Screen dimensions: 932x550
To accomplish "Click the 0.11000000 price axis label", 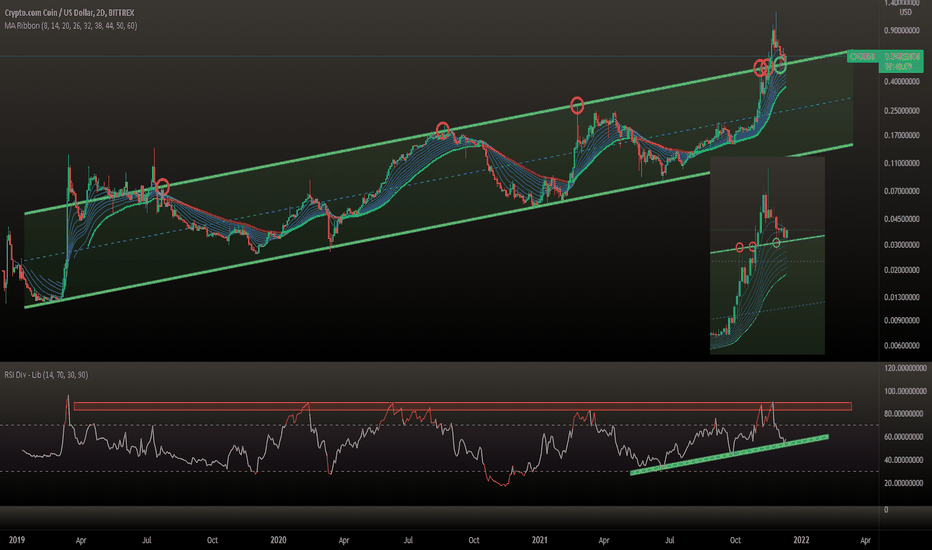I will tap(902, 163).
